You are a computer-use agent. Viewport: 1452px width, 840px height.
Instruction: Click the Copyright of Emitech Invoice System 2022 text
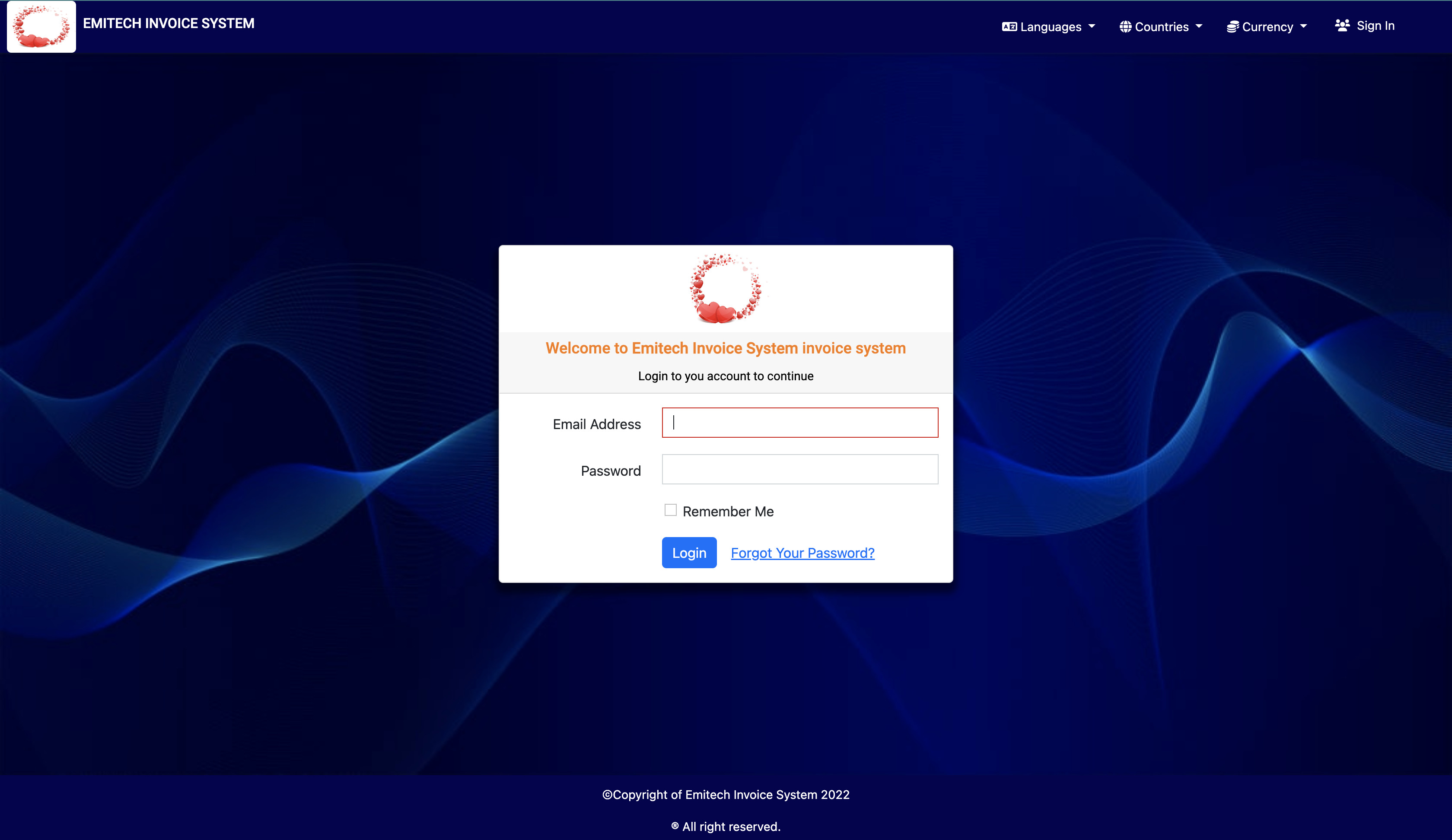726,795
